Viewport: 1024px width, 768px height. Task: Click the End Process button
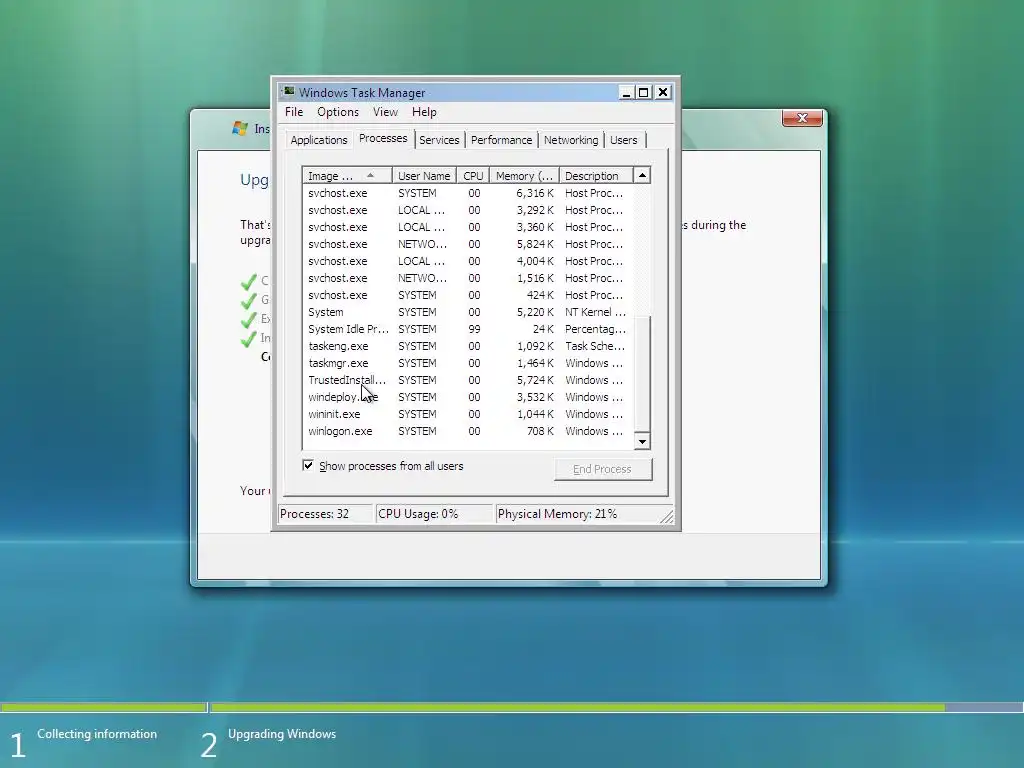click(x=602, y=469)
